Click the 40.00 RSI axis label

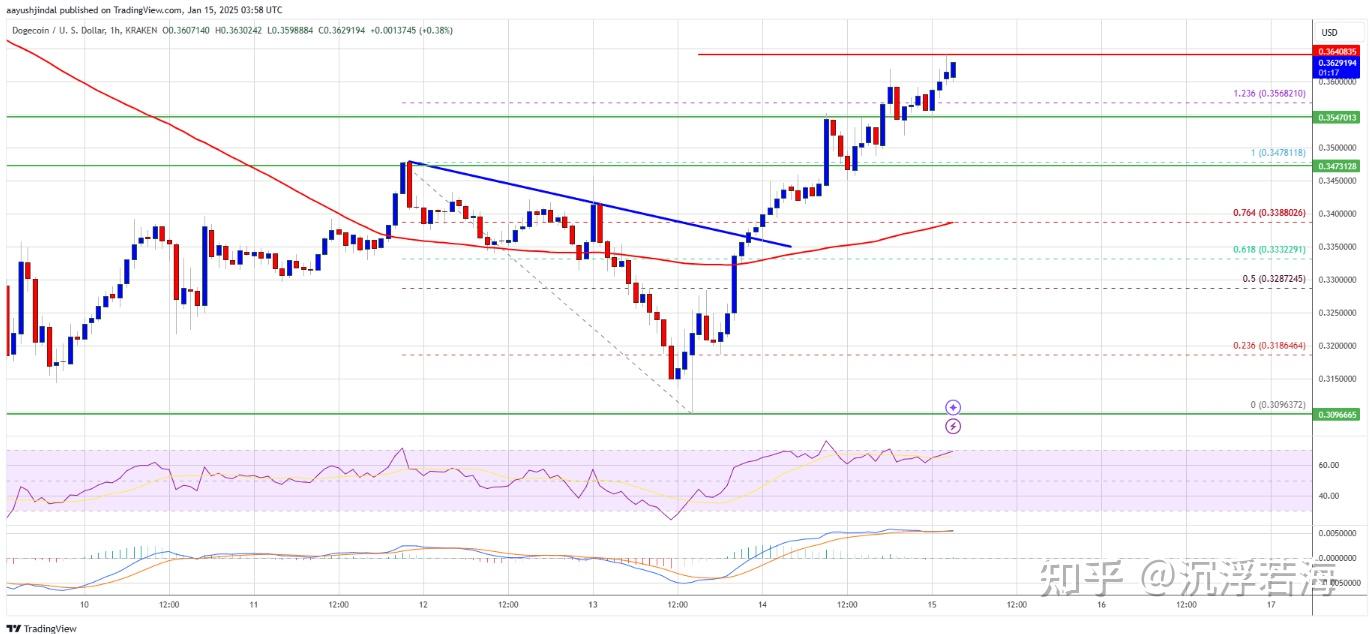(1329, 495)
